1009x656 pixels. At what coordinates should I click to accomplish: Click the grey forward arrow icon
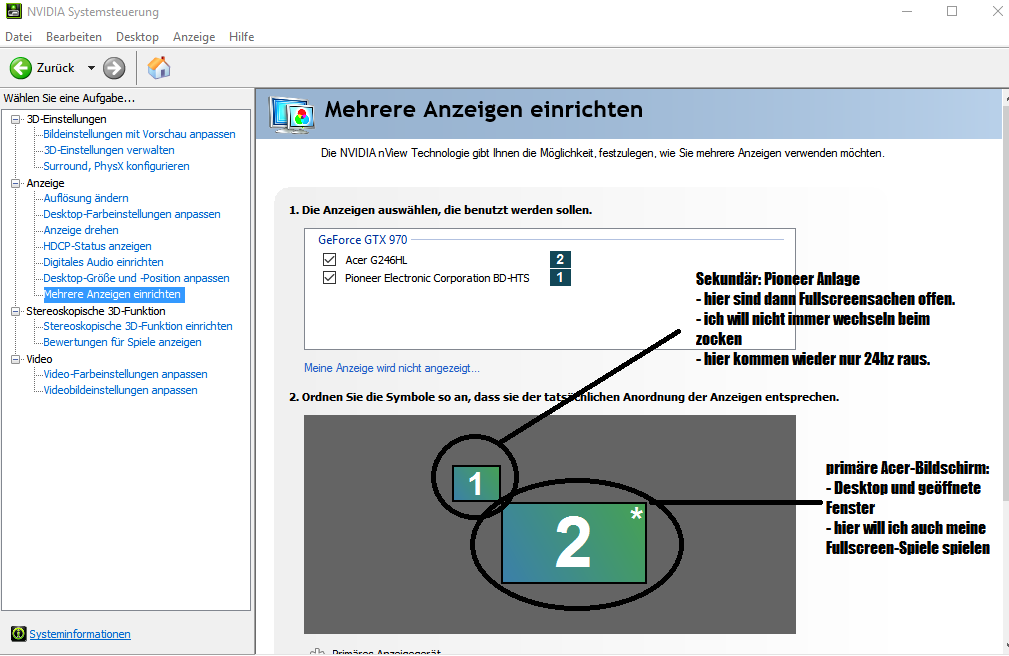point(114,68)
